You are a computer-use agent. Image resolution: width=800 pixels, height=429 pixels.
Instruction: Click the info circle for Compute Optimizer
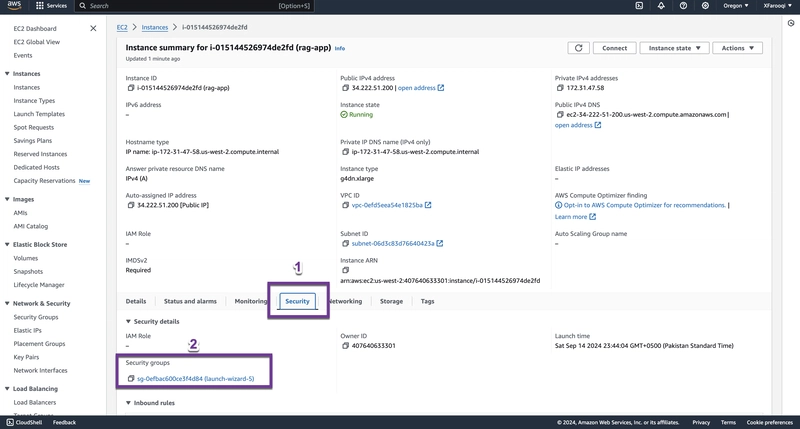[558, 205]
